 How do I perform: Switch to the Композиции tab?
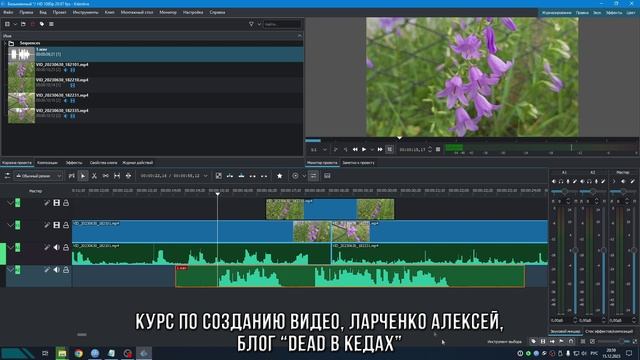[47, 163]
